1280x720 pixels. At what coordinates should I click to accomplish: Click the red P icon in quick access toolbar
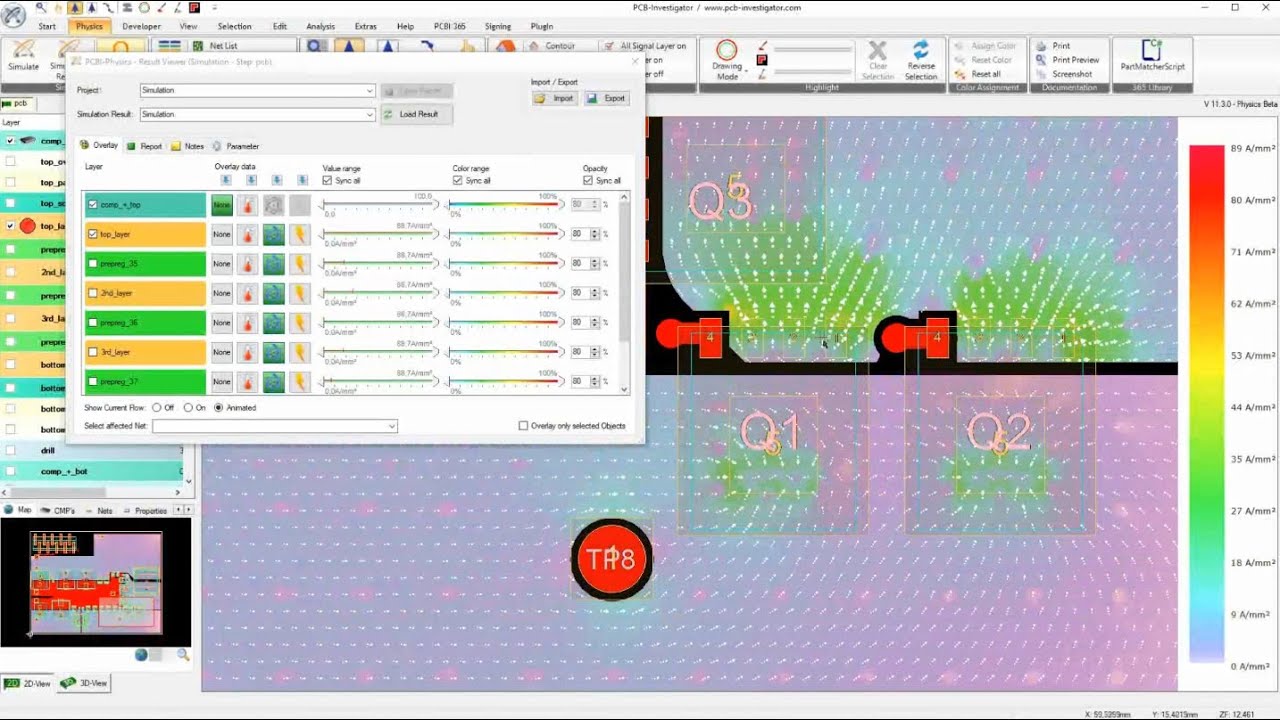[x=193, y=8]
